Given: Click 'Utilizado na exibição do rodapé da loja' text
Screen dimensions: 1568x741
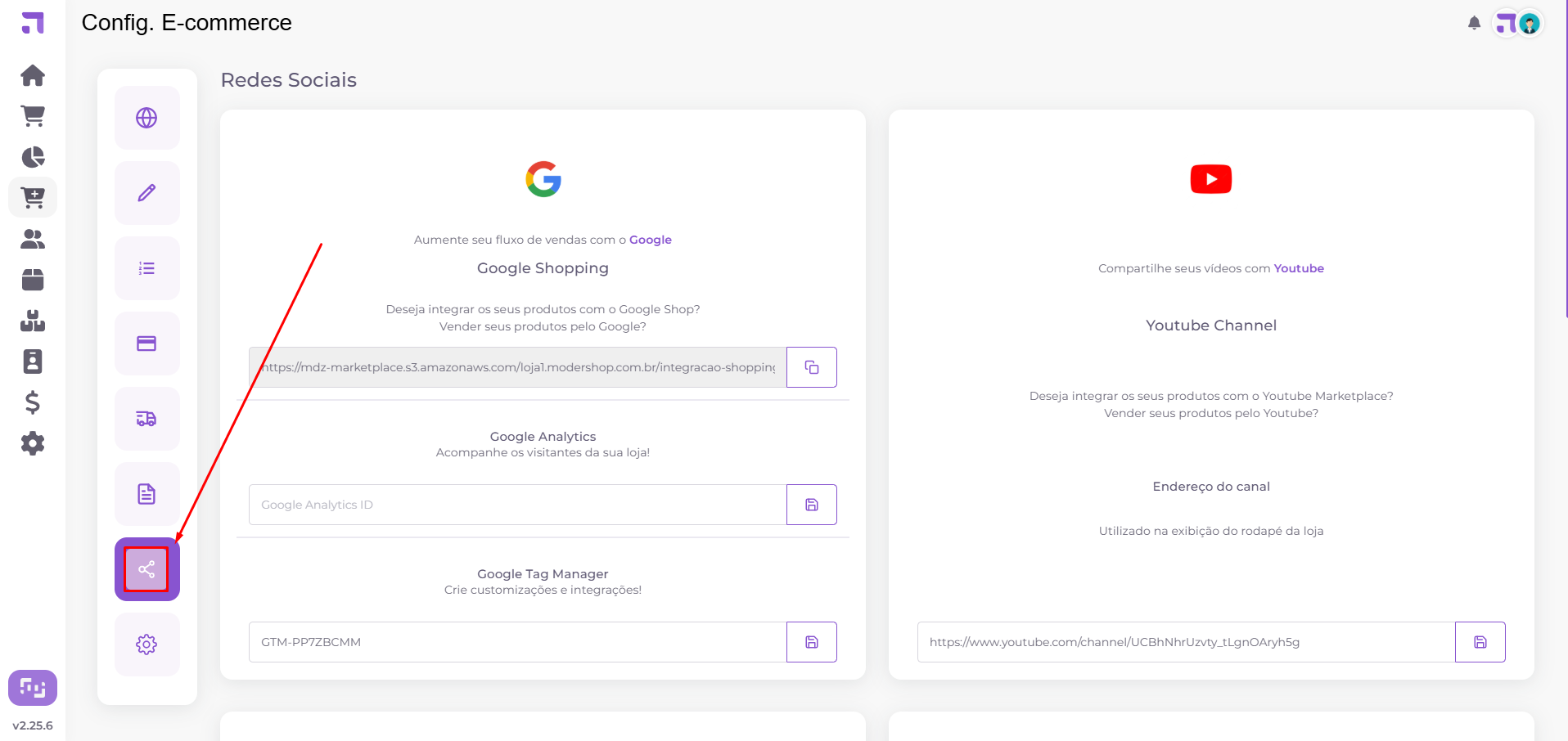Looking at the screenshot, I should pyautogui.click(x=1211, y=531).
